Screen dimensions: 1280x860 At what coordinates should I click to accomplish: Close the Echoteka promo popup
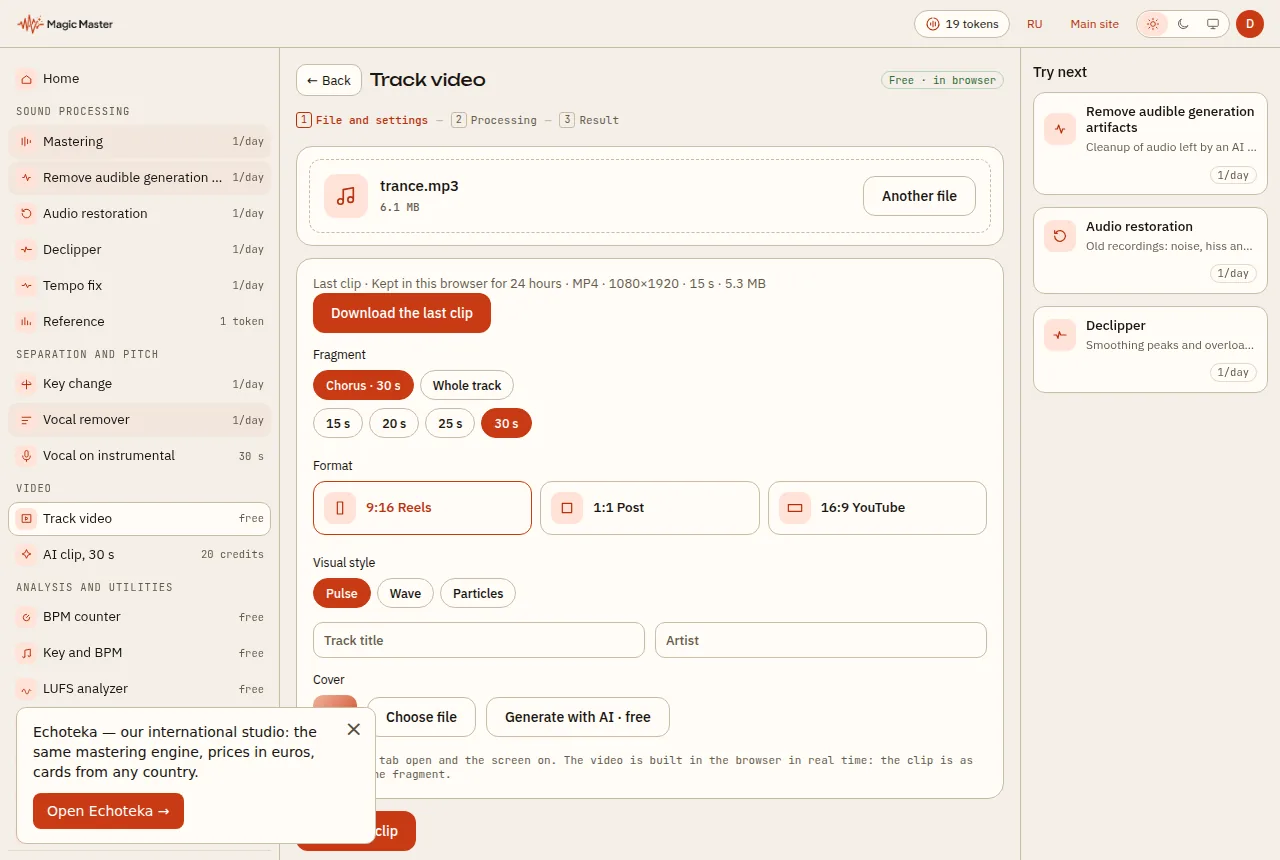pos(354,730)
